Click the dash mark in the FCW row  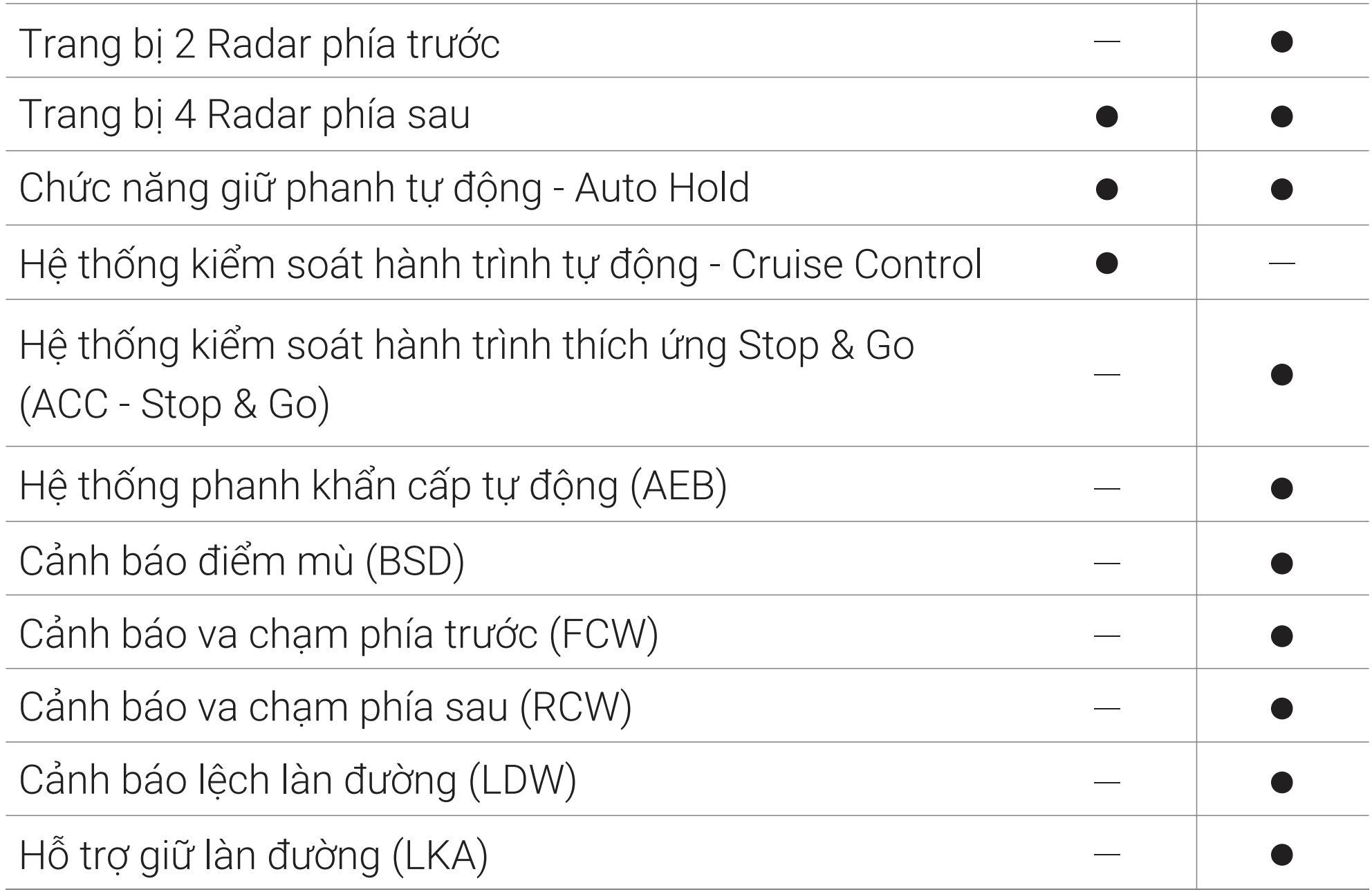coord(1106,635)
